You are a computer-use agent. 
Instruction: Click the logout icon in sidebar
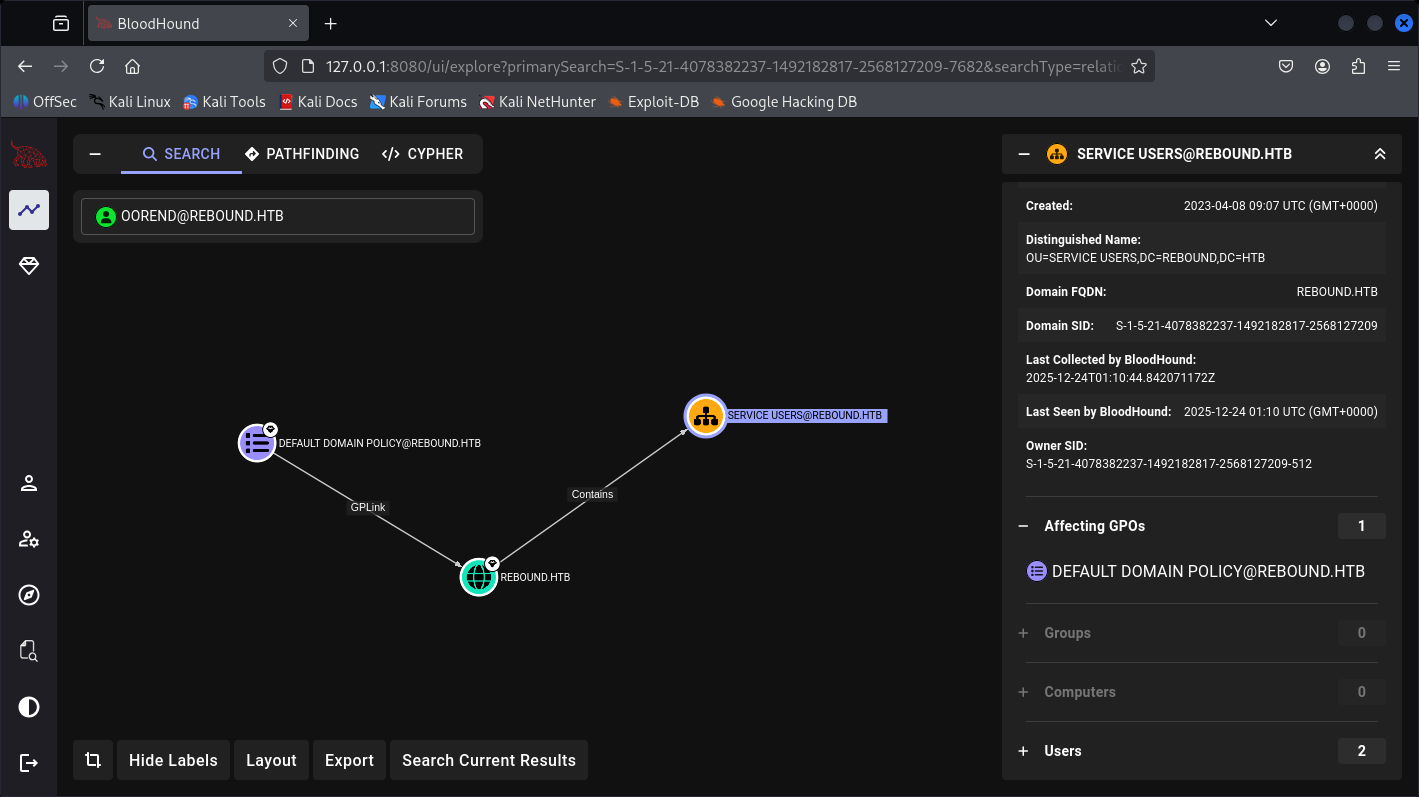pos(29,763)
